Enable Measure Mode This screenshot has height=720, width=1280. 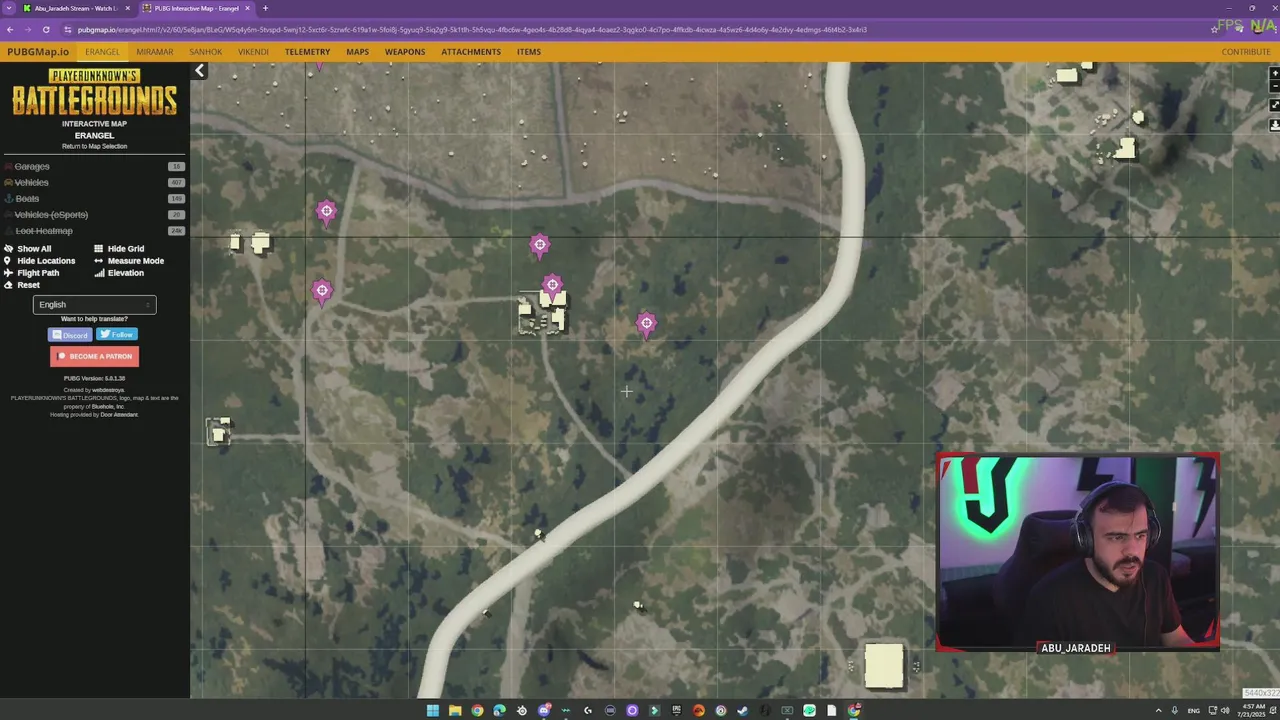pyautogui.click(x=129, y=260)
